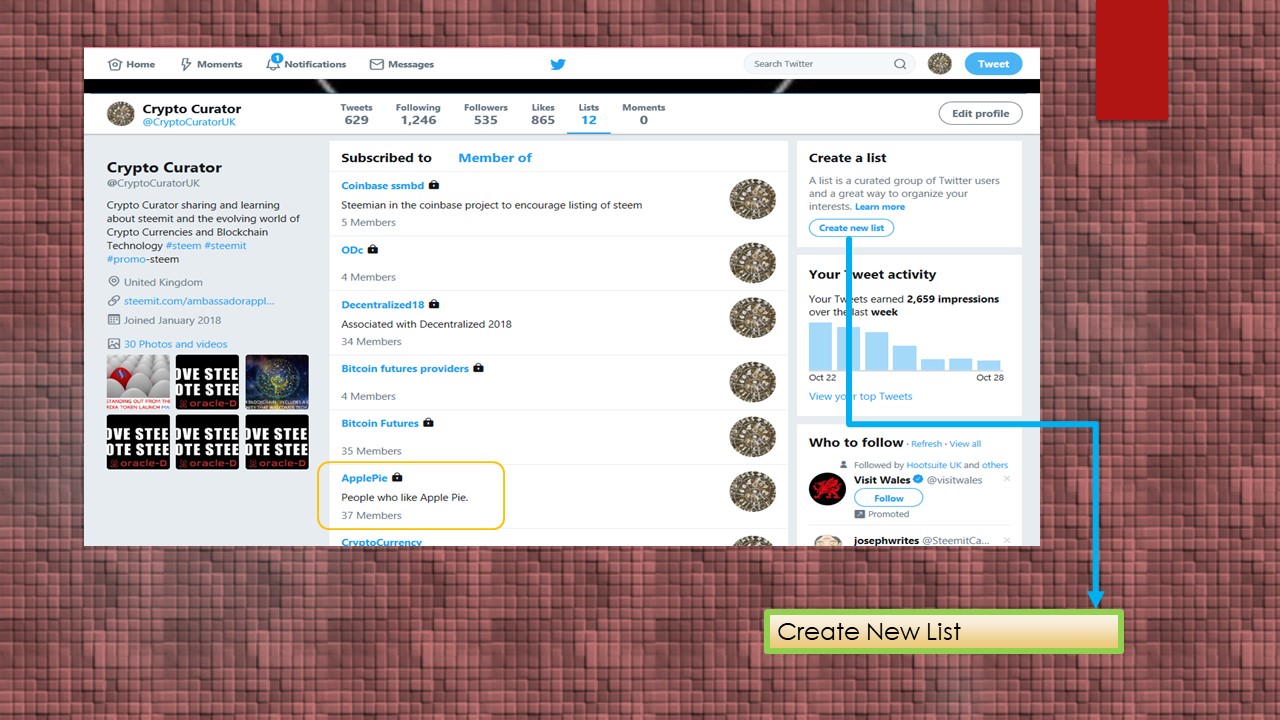This screenshot has width=1280, height=720.
Task: Open the Decentralized18 list owner avatar
Action: (753, 318)
